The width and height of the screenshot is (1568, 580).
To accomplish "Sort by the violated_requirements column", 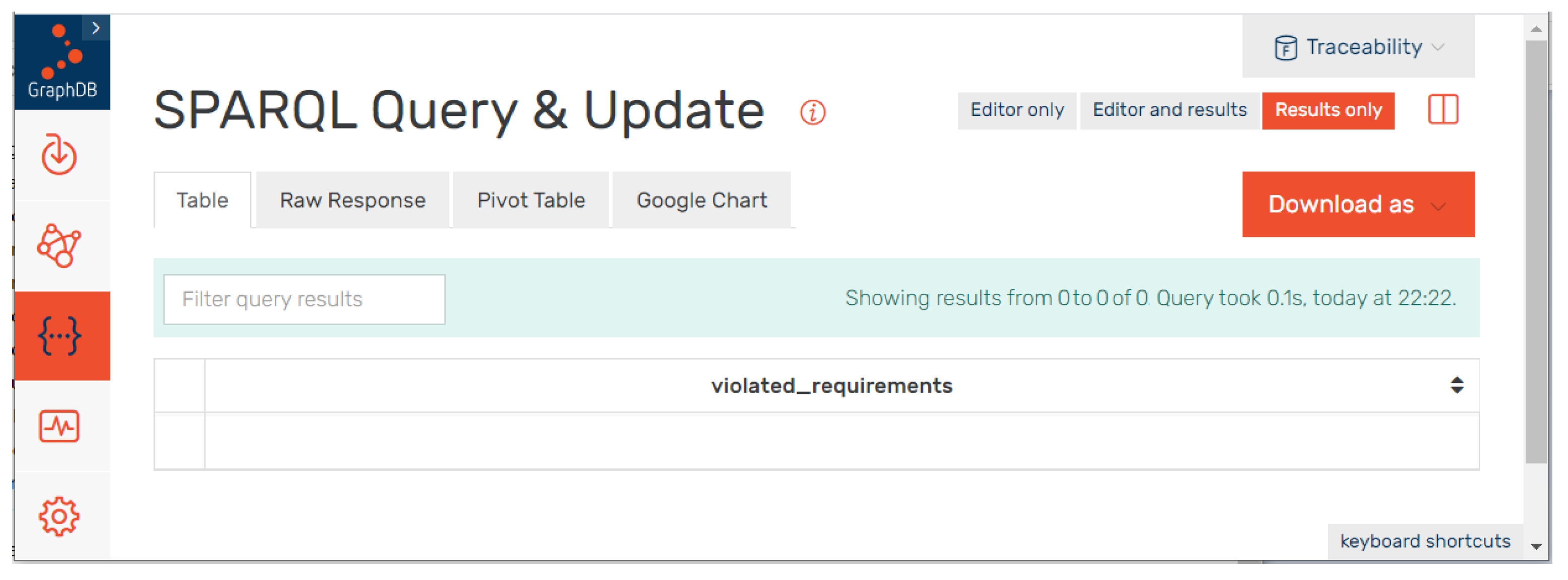I will tap(1457, 385).
